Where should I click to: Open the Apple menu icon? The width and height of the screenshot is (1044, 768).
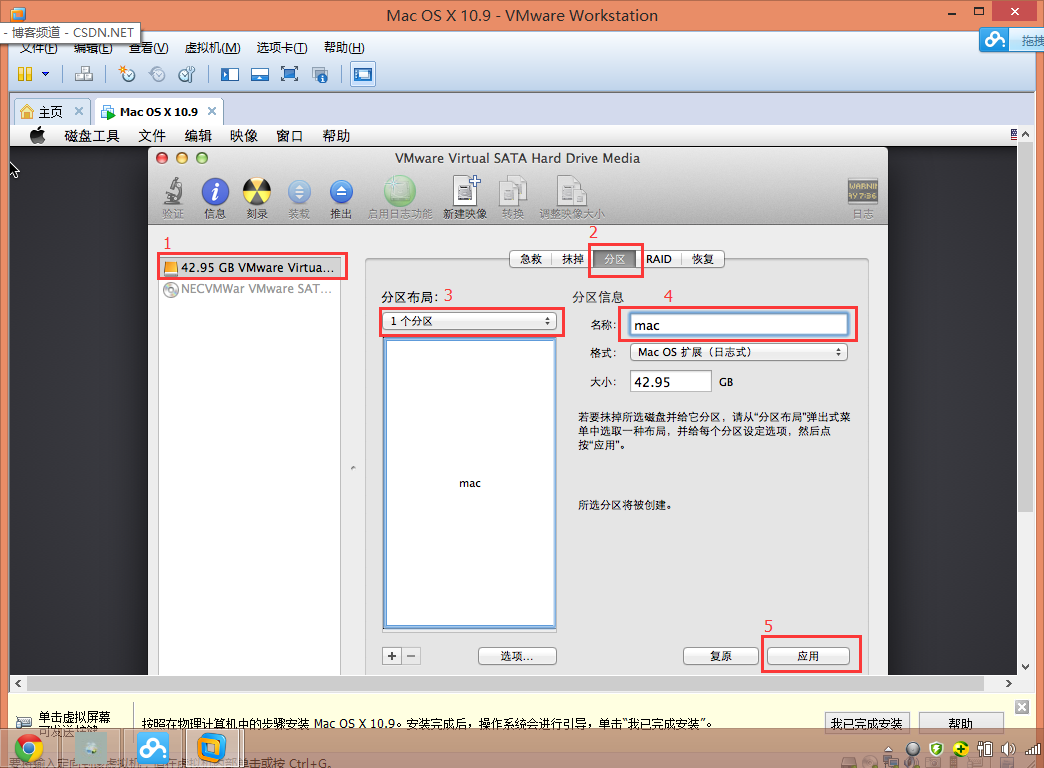click(37, 135)
